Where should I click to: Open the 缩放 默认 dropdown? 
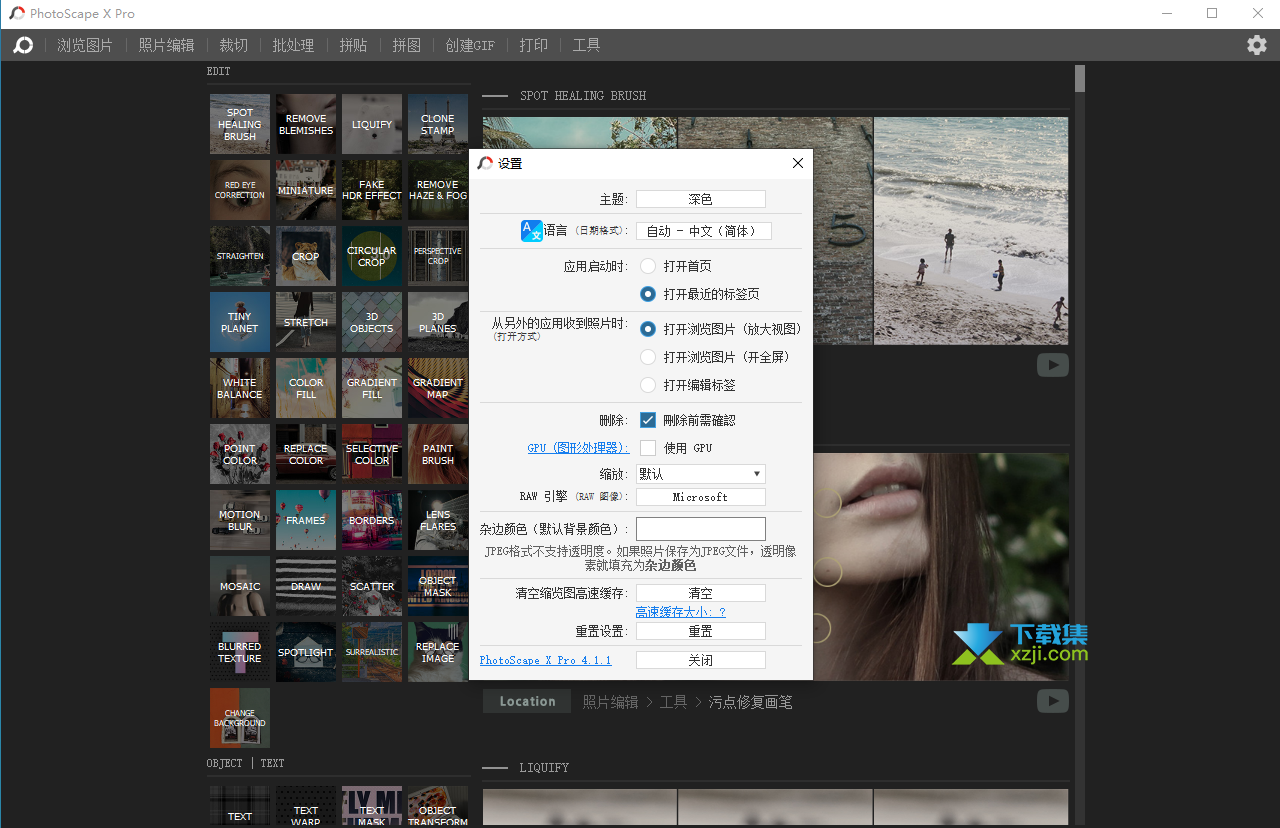[701, 474]
